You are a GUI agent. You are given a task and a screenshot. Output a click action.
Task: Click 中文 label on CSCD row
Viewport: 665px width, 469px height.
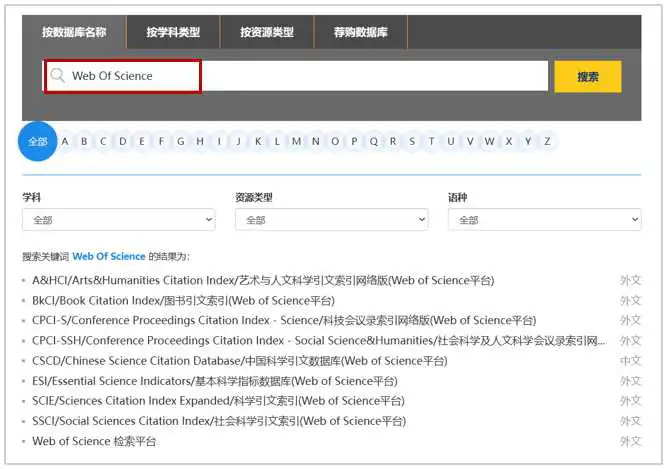(630, 361)
